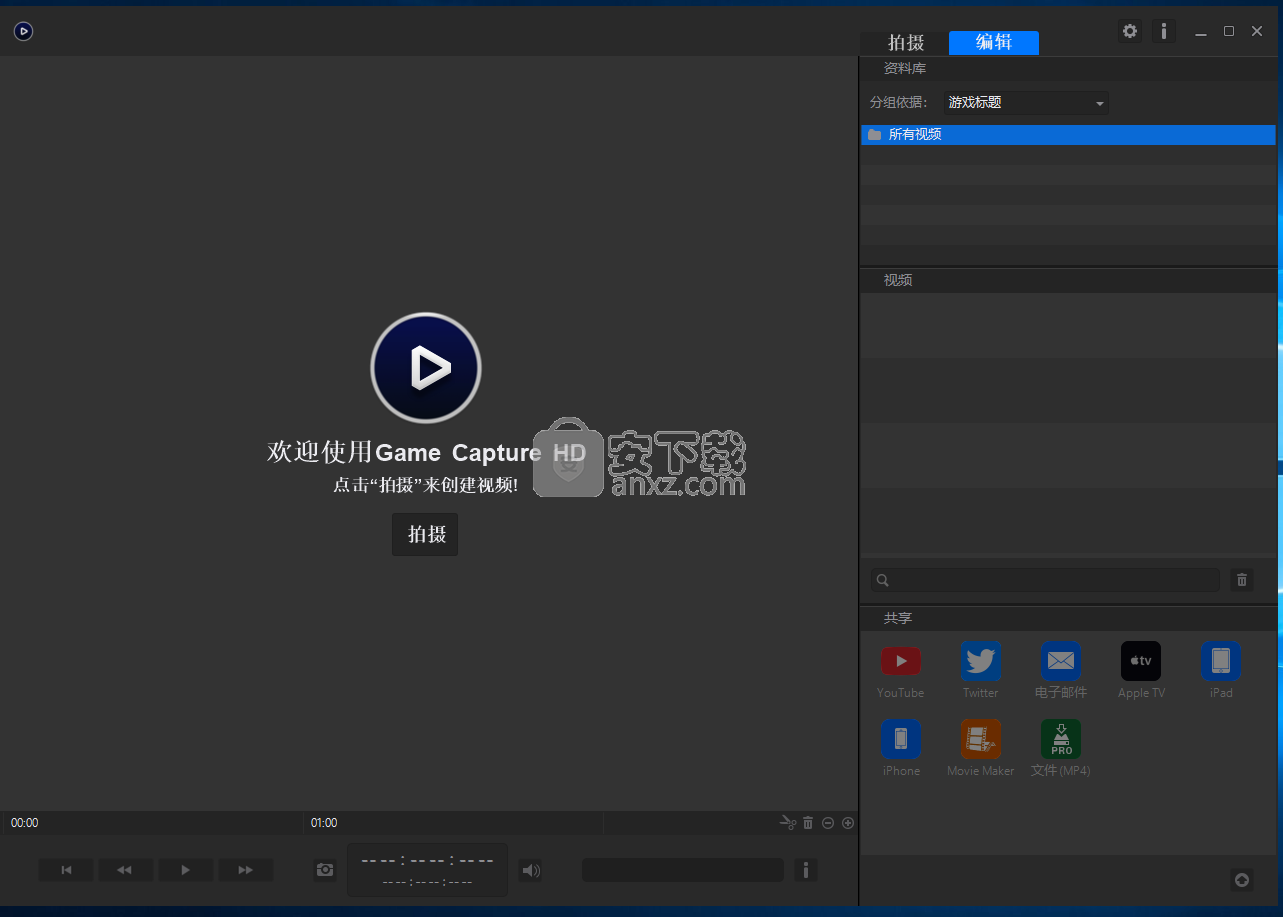Export as 文件 (MP4) file
Screen dimensions: 1283x917
[1061, 739]
